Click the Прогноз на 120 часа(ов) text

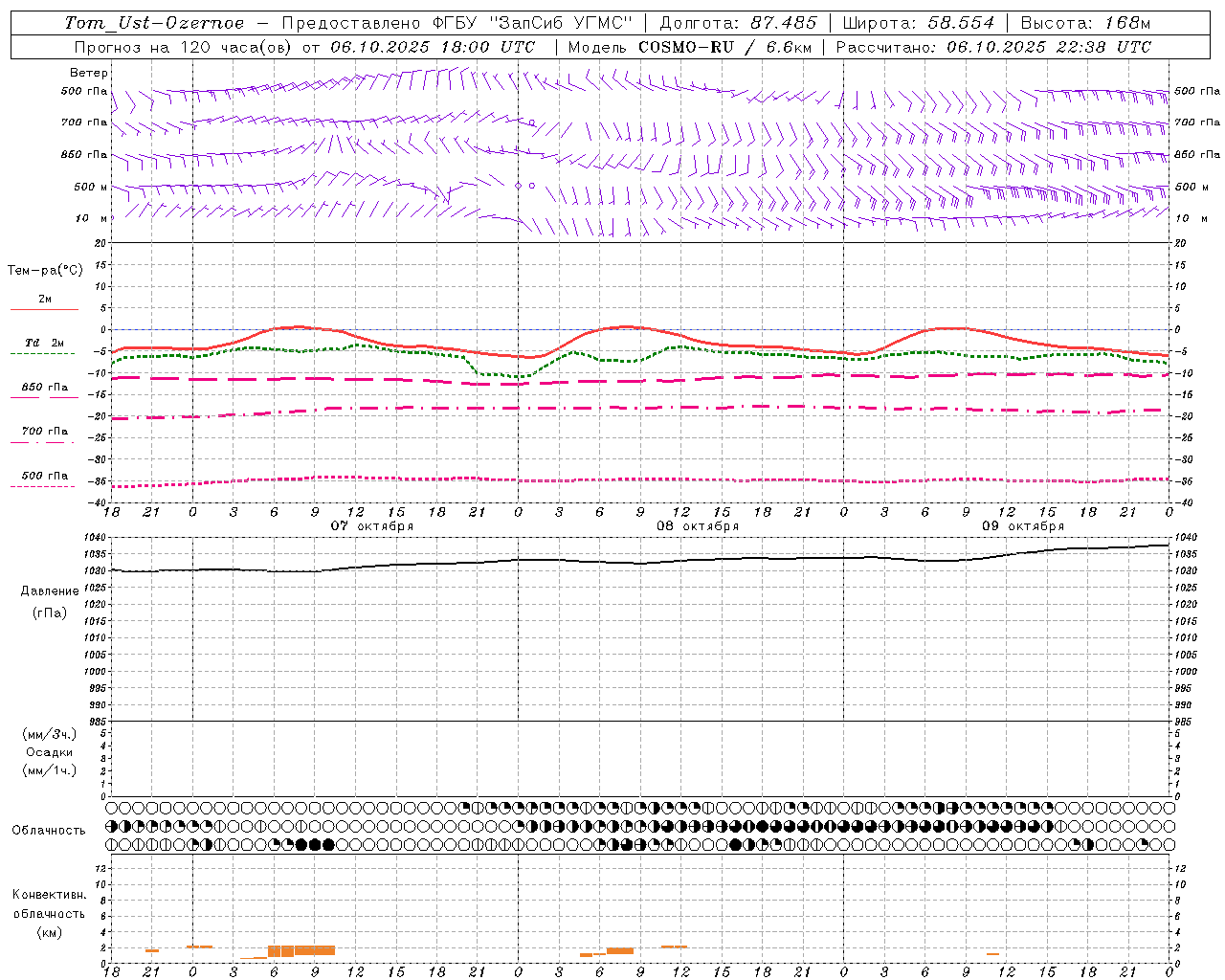185,47
